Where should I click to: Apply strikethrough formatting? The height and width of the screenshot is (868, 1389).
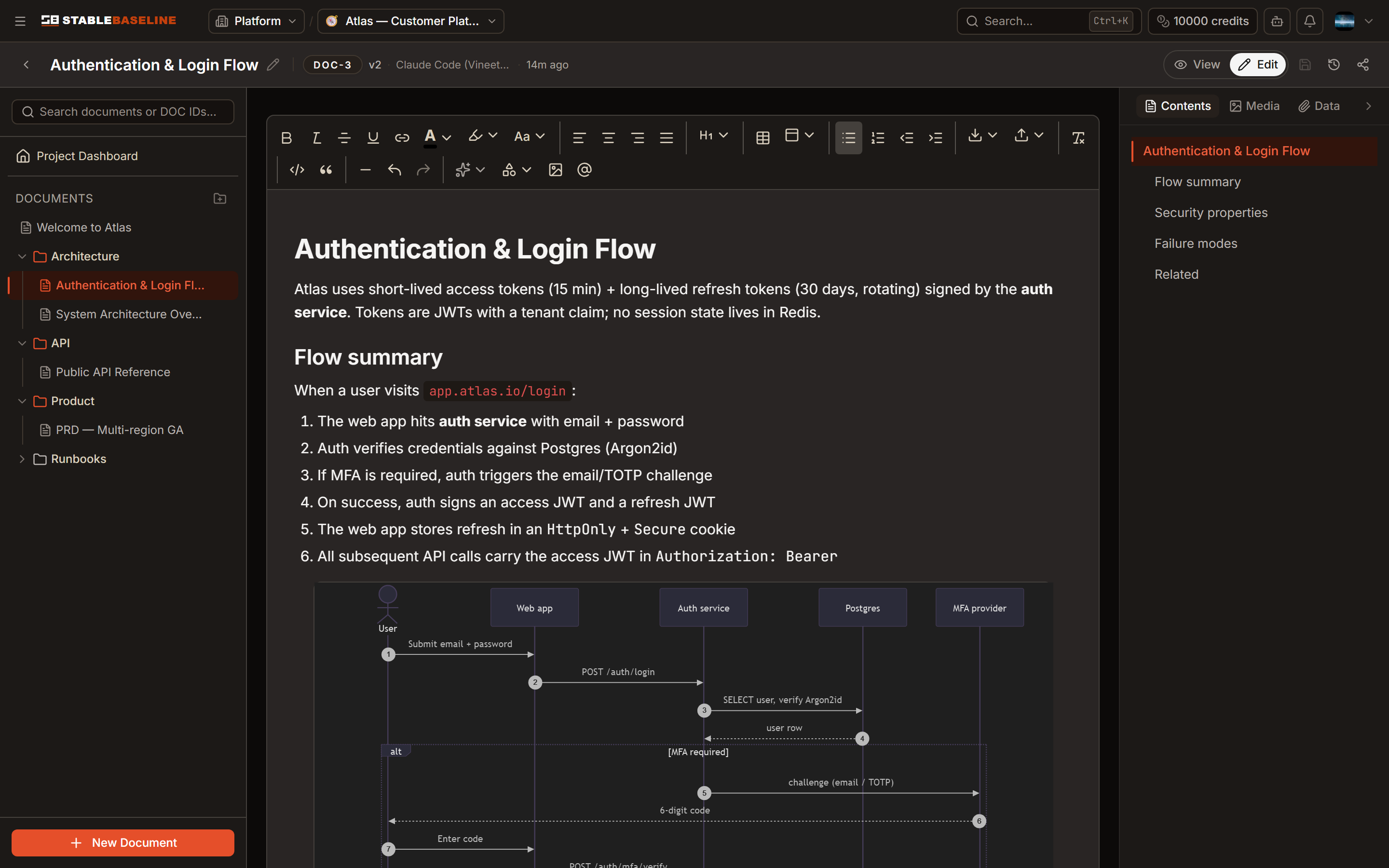[344, 138]
